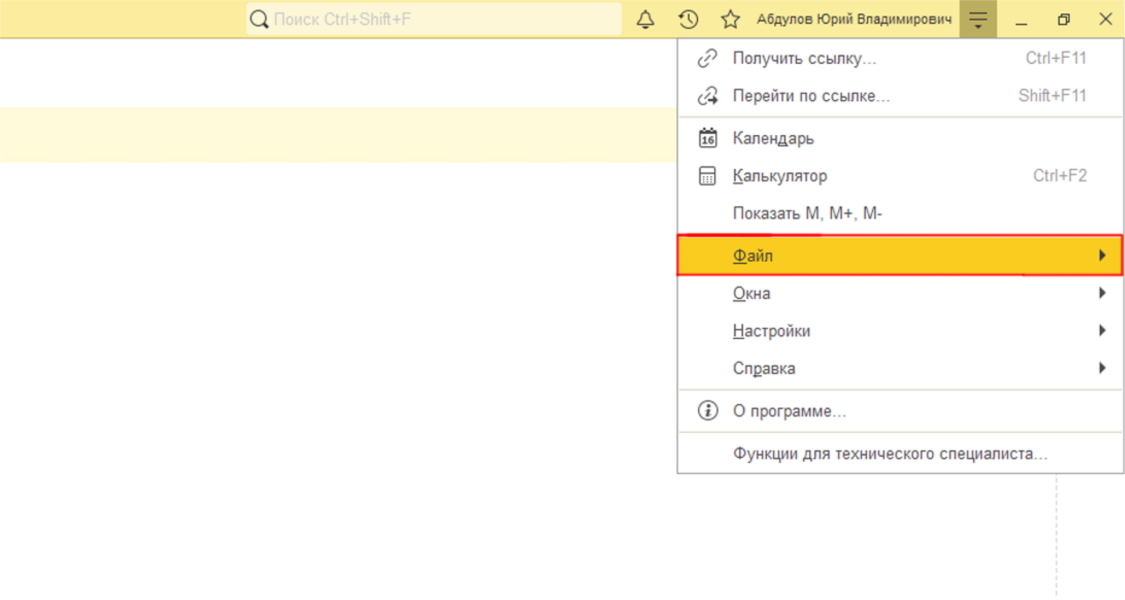Expand the Окна submenu arrow
The width and height of the screenshot is (1125, 600).
pos(1102,293)
